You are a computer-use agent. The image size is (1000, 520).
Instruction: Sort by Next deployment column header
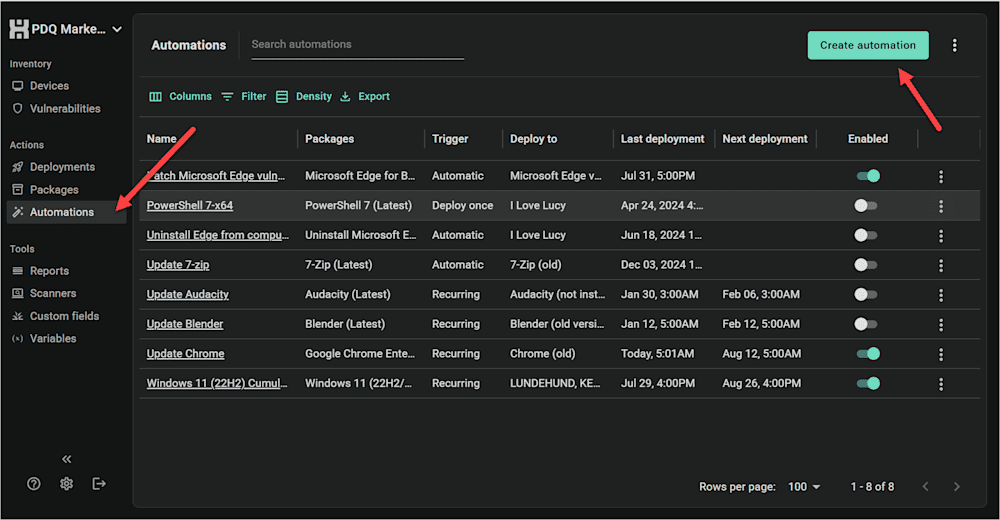pyautogui.click(x=765, y=138)
